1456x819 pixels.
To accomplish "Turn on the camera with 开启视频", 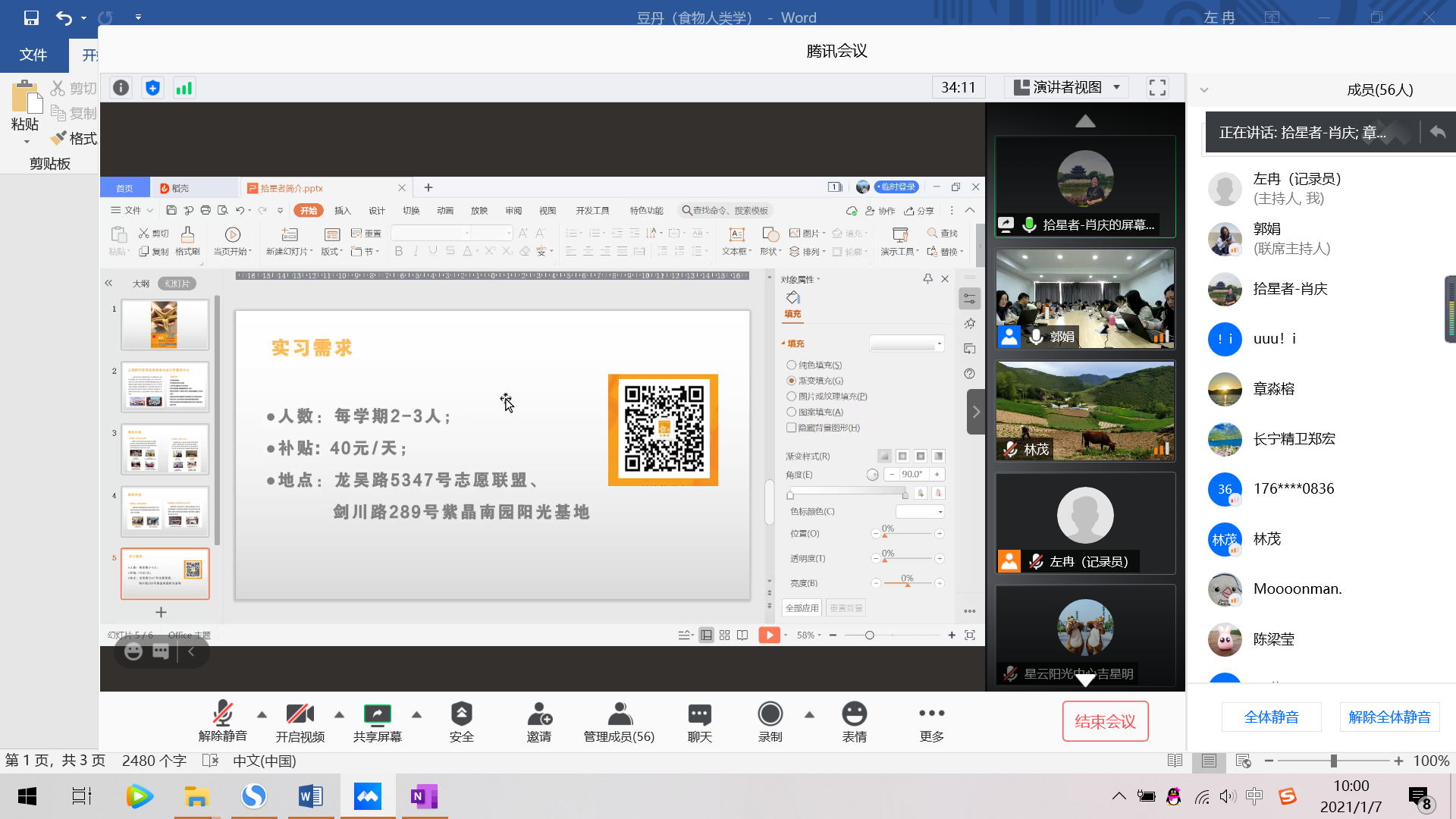I will pos(300,714).
